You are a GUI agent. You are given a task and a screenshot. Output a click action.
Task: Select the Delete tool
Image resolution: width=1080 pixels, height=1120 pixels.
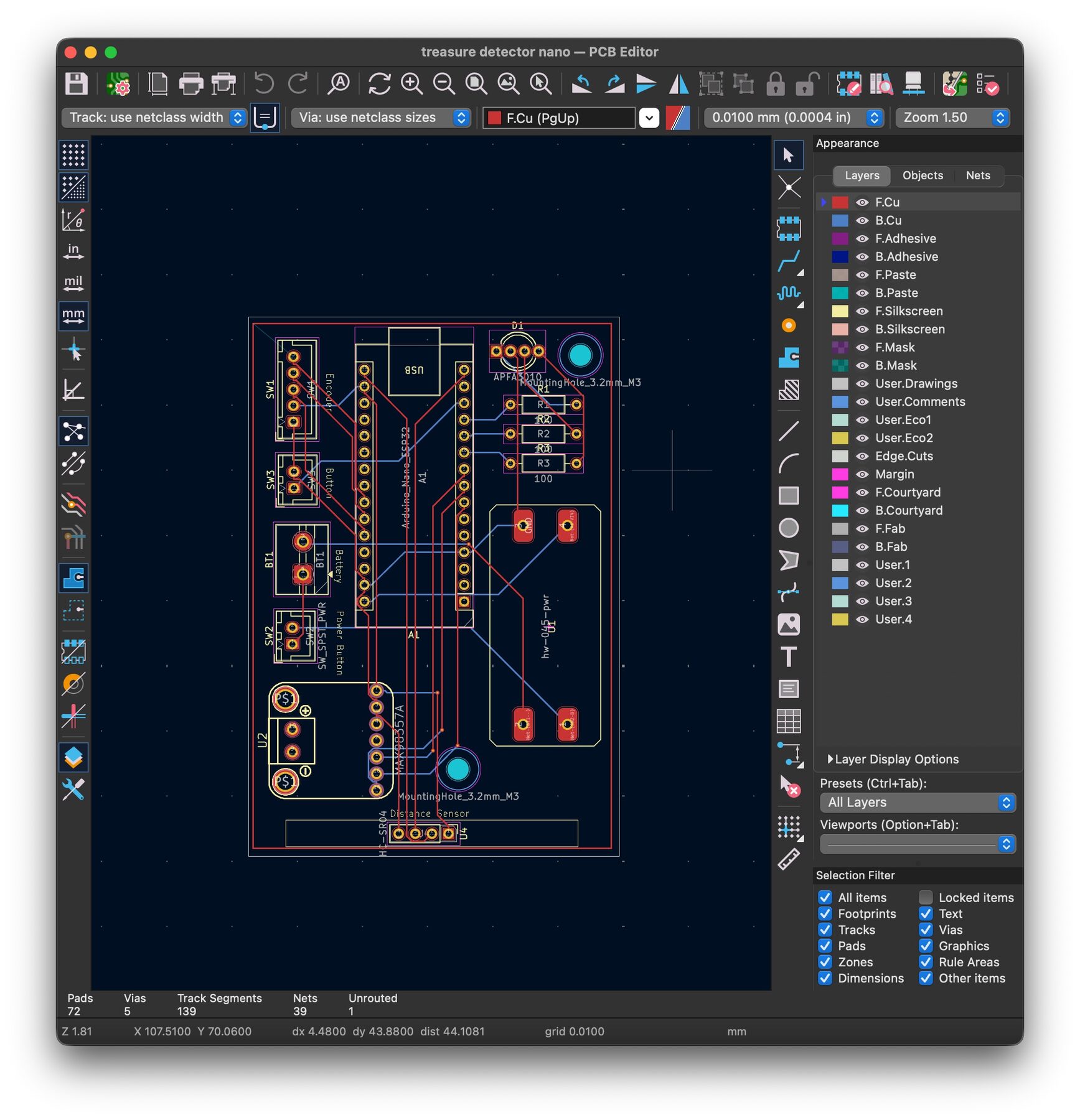pyautogui.click(x=789, y=786)
